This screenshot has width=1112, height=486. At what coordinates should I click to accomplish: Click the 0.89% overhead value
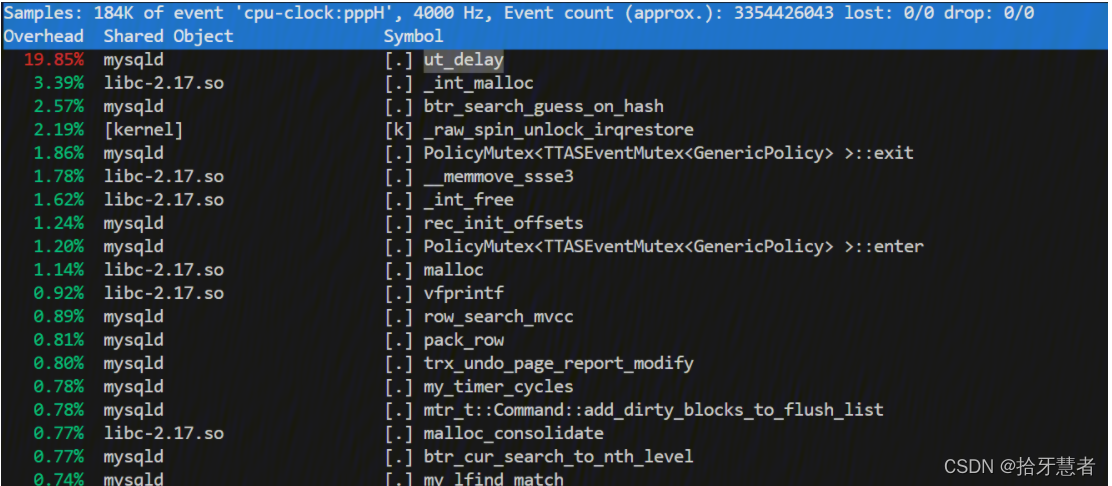(x=58, y=316)
